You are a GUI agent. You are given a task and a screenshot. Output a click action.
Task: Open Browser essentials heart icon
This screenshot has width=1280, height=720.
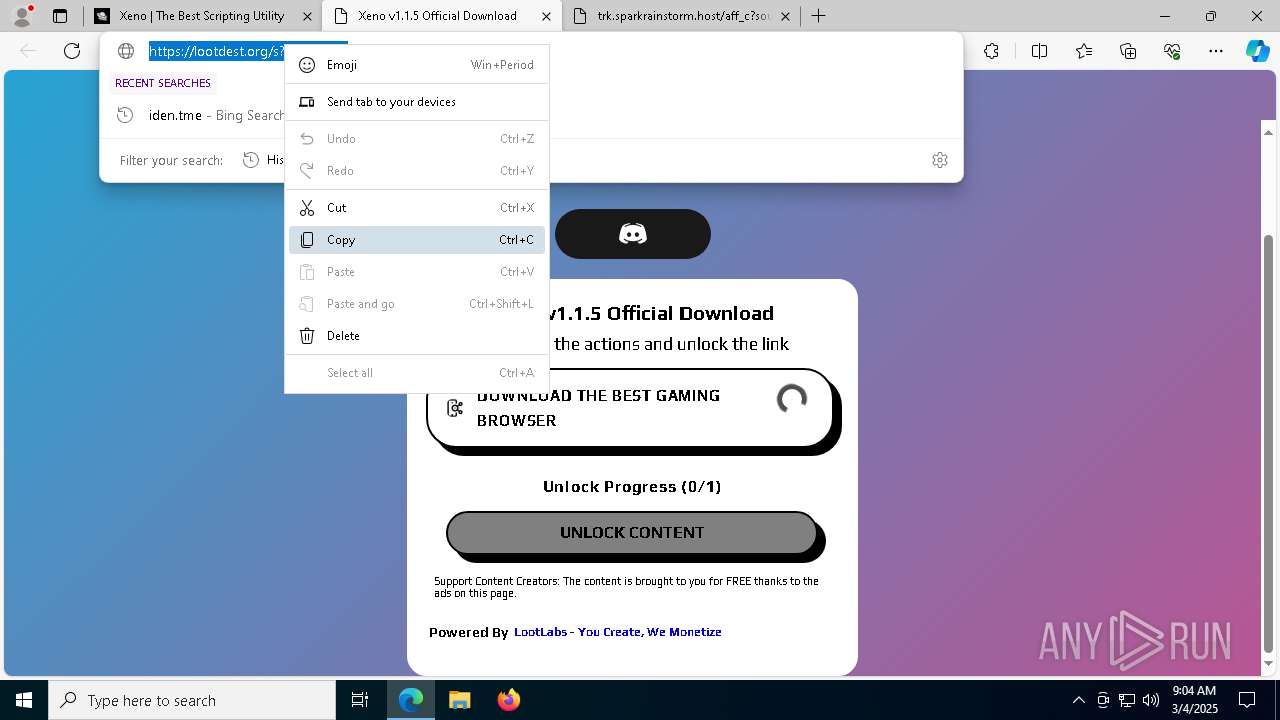(x=1172, y=51)
